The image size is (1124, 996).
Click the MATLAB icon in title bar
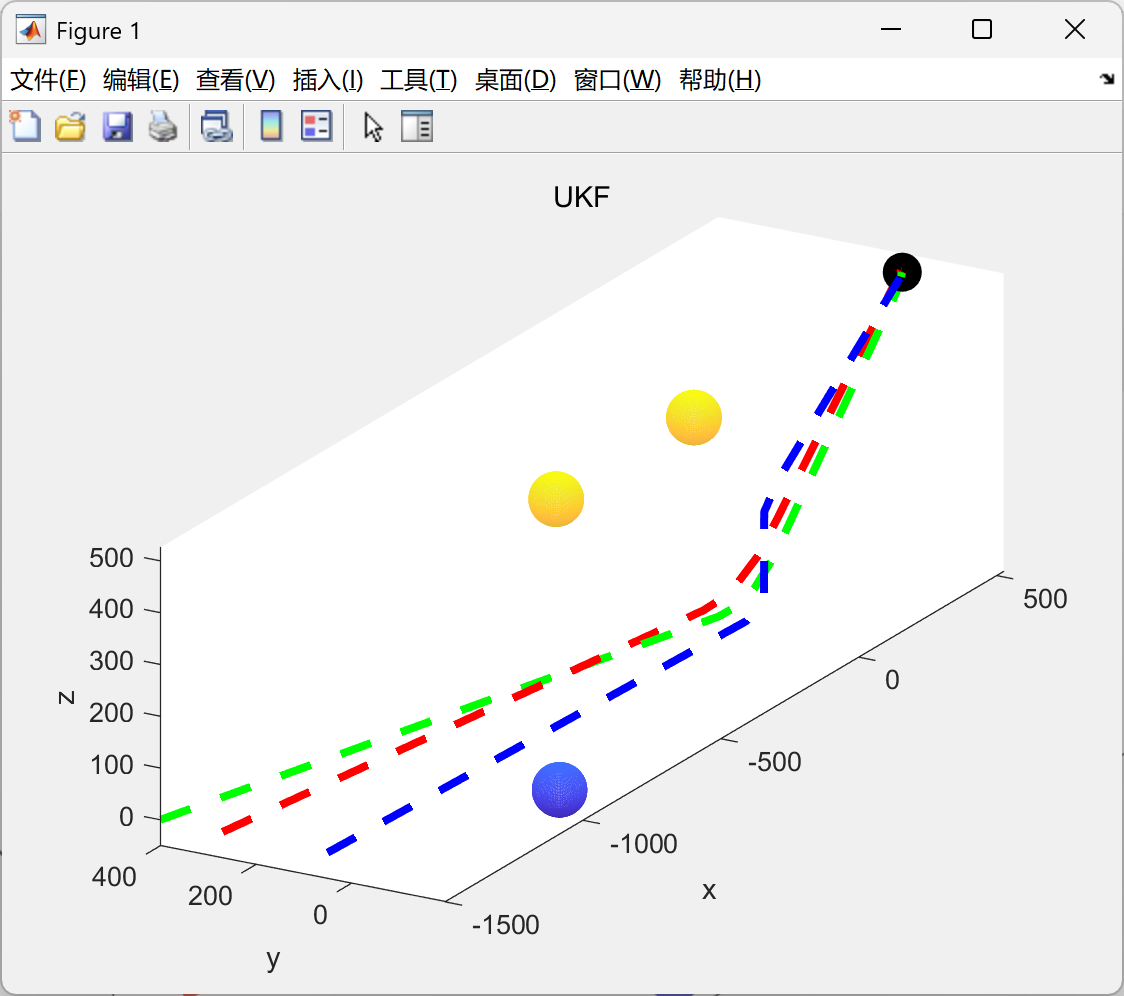30,30
